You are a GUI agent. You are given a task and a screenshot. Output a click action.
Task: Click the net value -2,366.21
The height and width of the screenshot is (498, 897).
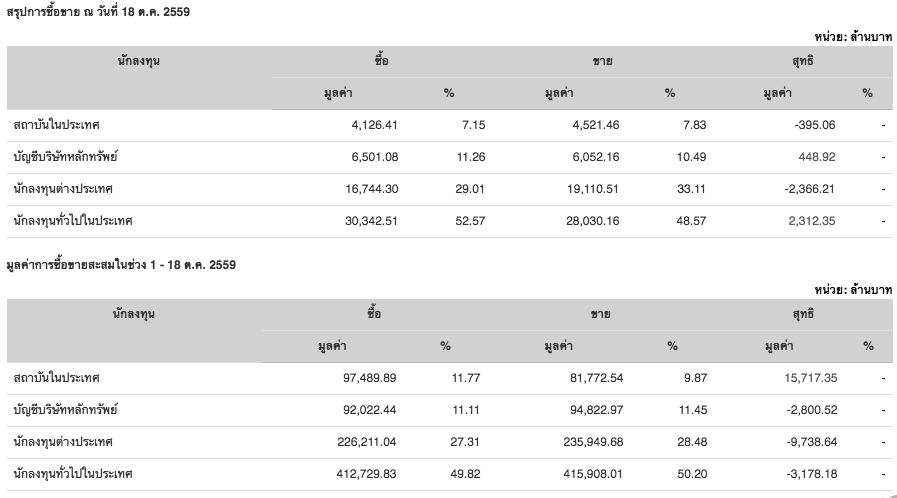click(x=809, y=189)
